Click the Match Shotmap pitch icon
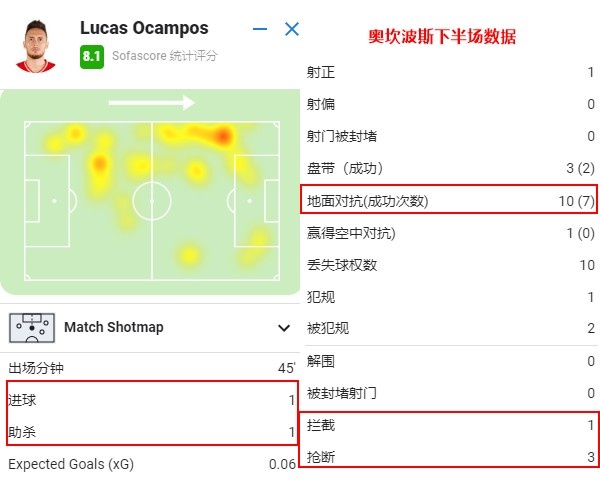Image resolution: width=600 pixels, height=480 pixels. point(30,327)
